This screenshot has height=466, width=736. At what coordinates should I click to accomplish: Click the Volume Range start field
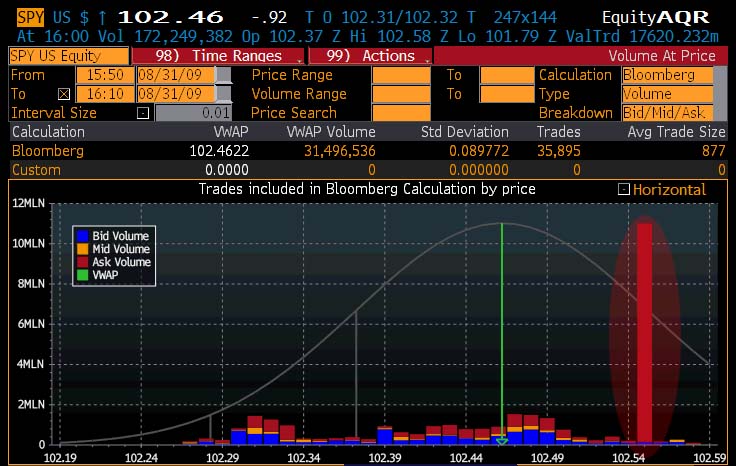point(401,94)
